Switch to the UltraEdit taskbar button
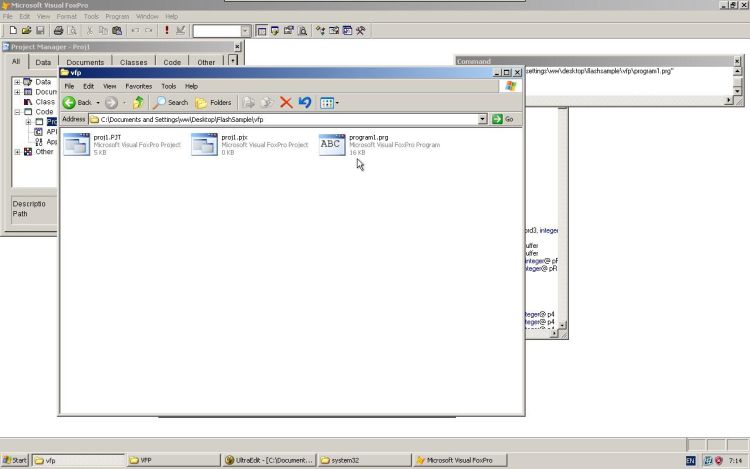 tap(268, 460)
